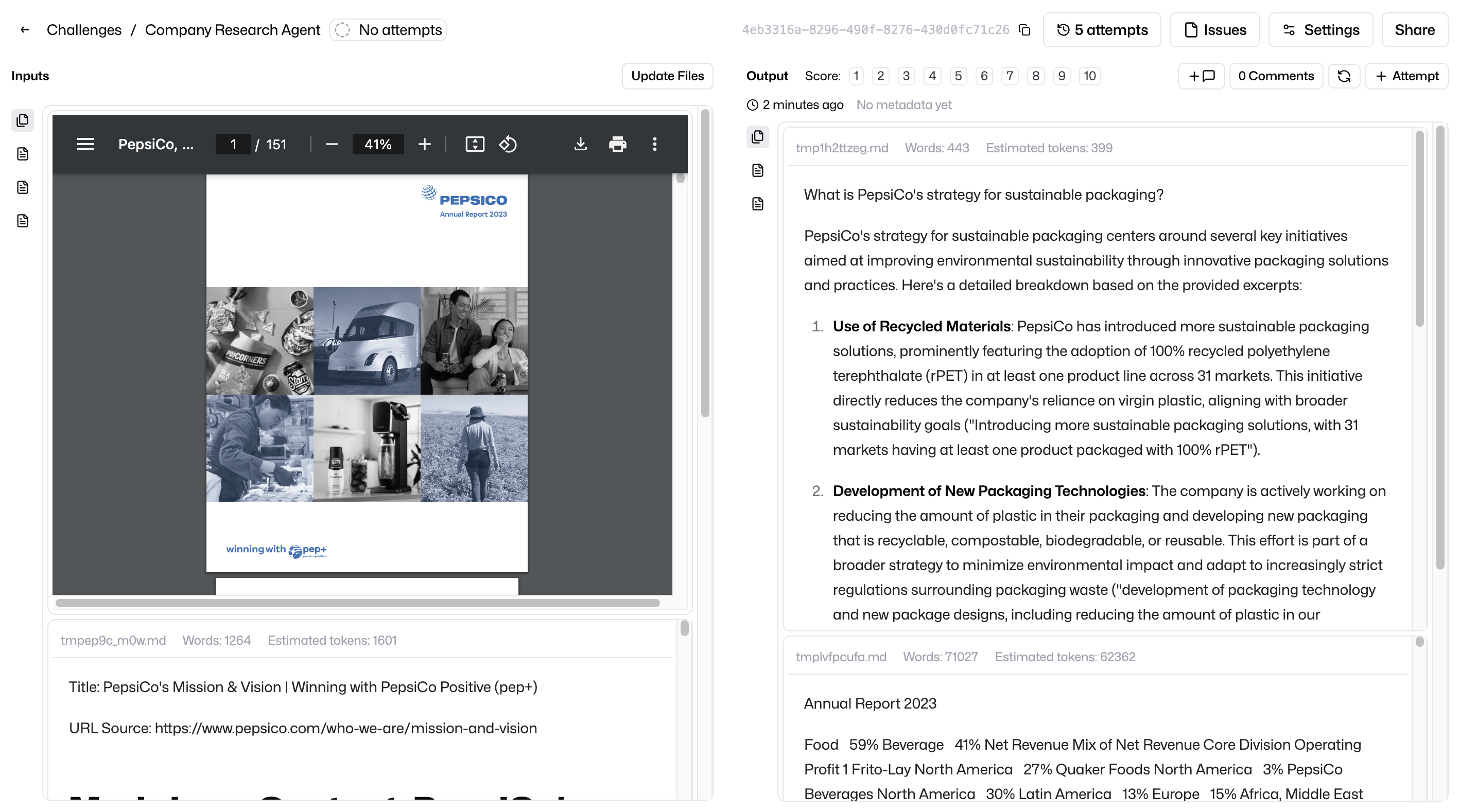
Task: Zoom out of the PDF with minus icon
Action: [x=332, y=144]
